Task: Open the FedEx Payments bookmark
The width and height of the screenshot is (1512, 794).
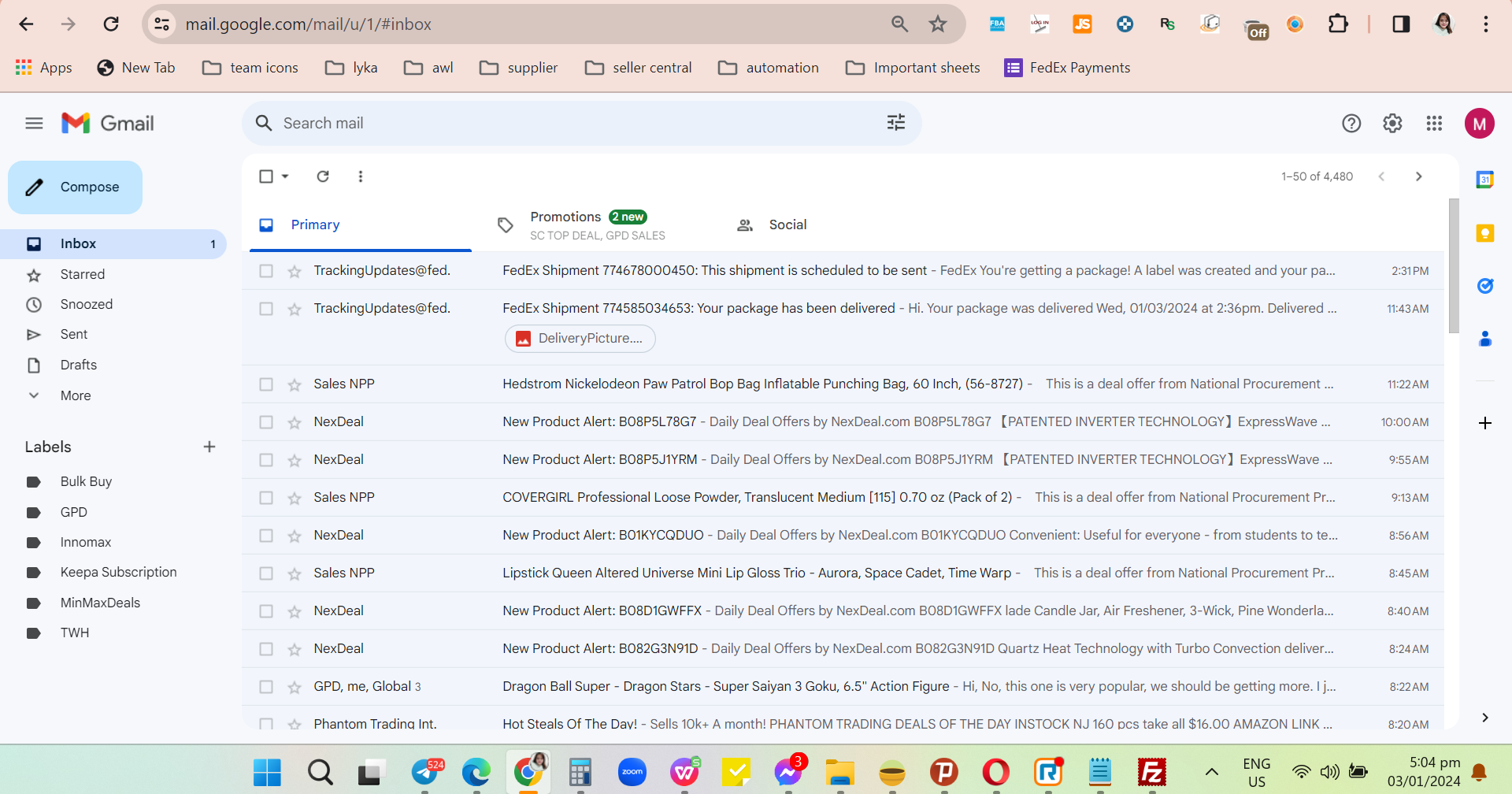Action: pyautogui.click(x=1067, y=68)
